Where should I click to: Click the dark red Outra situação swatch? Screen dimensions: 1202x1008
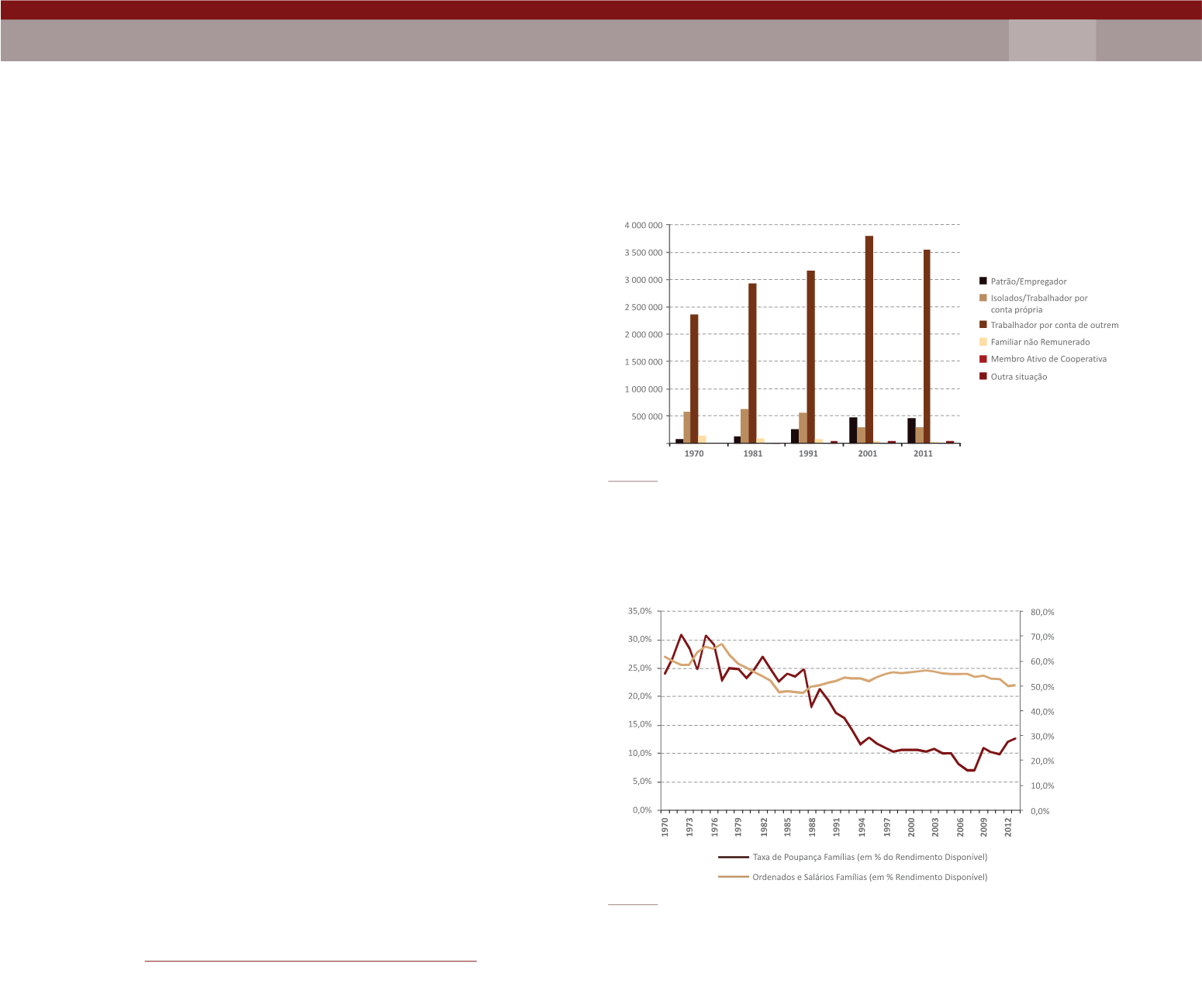pos(983,376)
